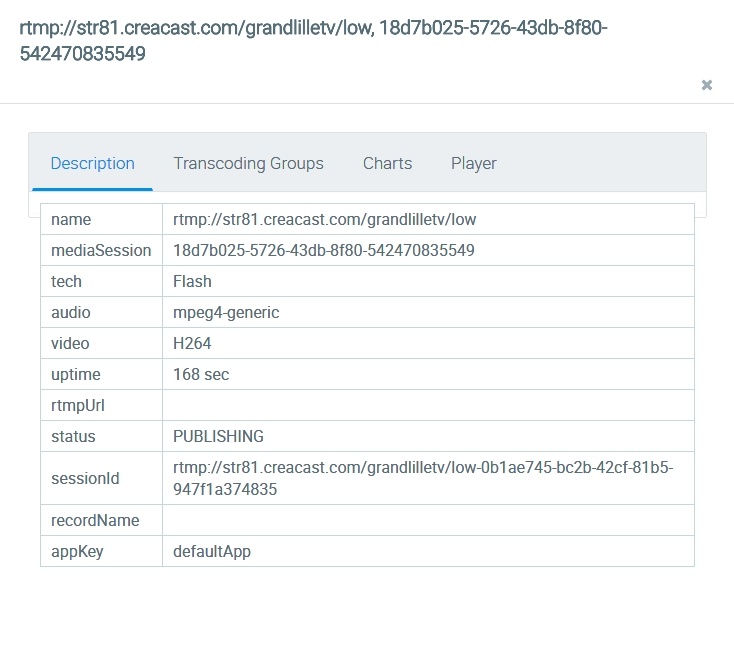734x657 pixels.
Task: Click the mediaSession row label
Action: [x=101, y=250]
